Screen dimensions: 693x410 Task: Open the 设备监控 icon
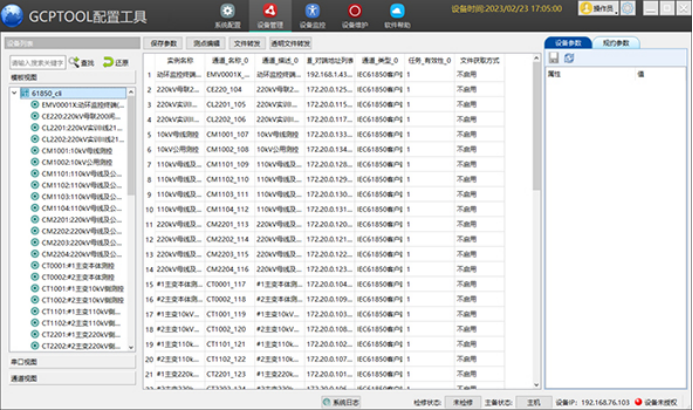[x=312, y=14]
